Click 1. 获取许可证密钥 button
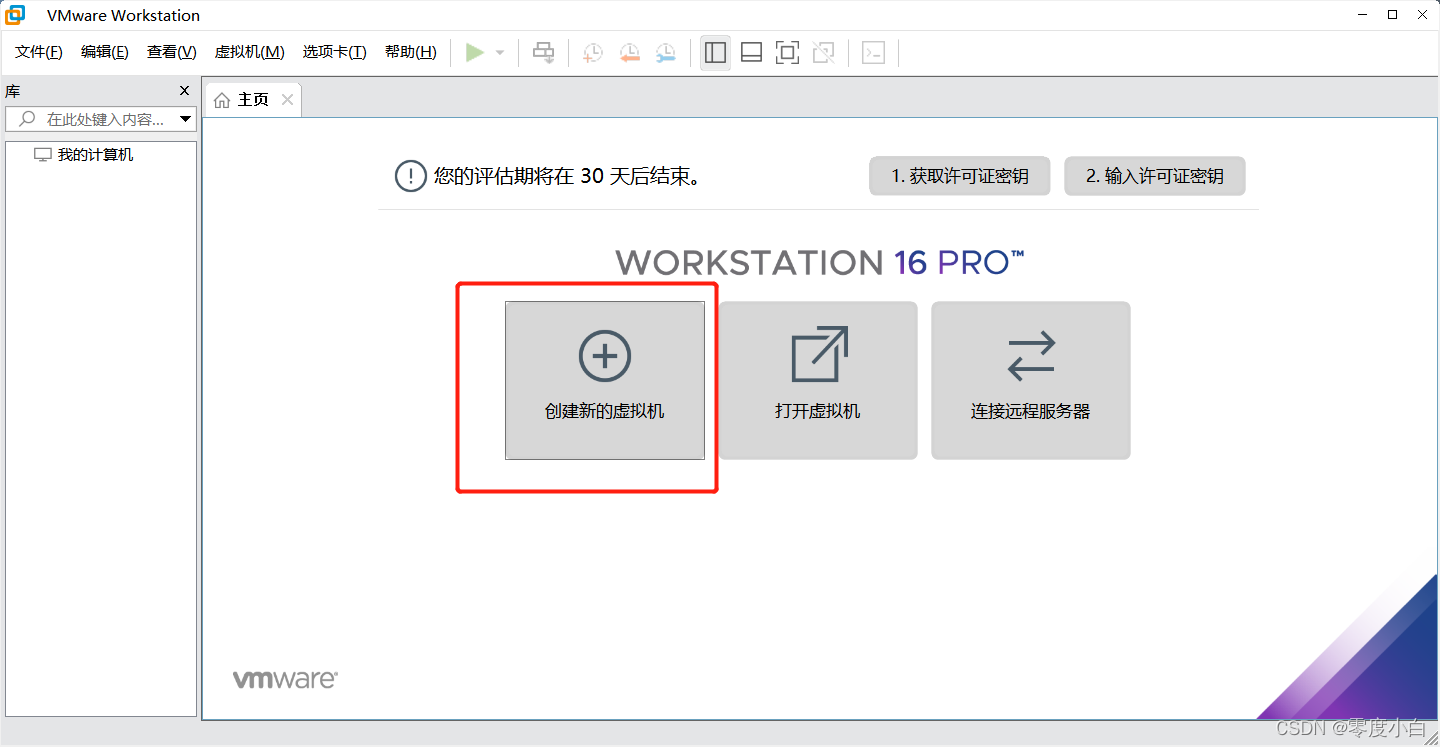This screenshot has width=1440, height=747. (960, 176)
